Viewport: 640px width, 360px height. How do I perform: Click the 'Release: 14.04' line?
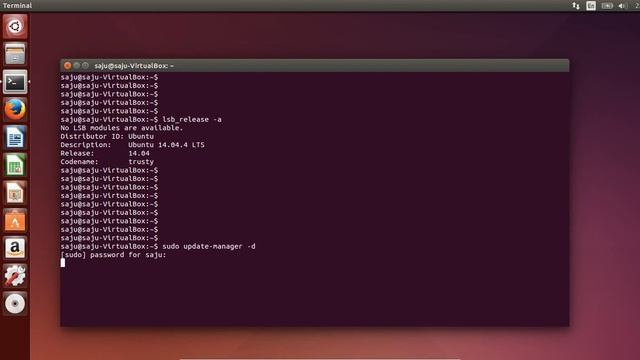(x=105, y=153)
